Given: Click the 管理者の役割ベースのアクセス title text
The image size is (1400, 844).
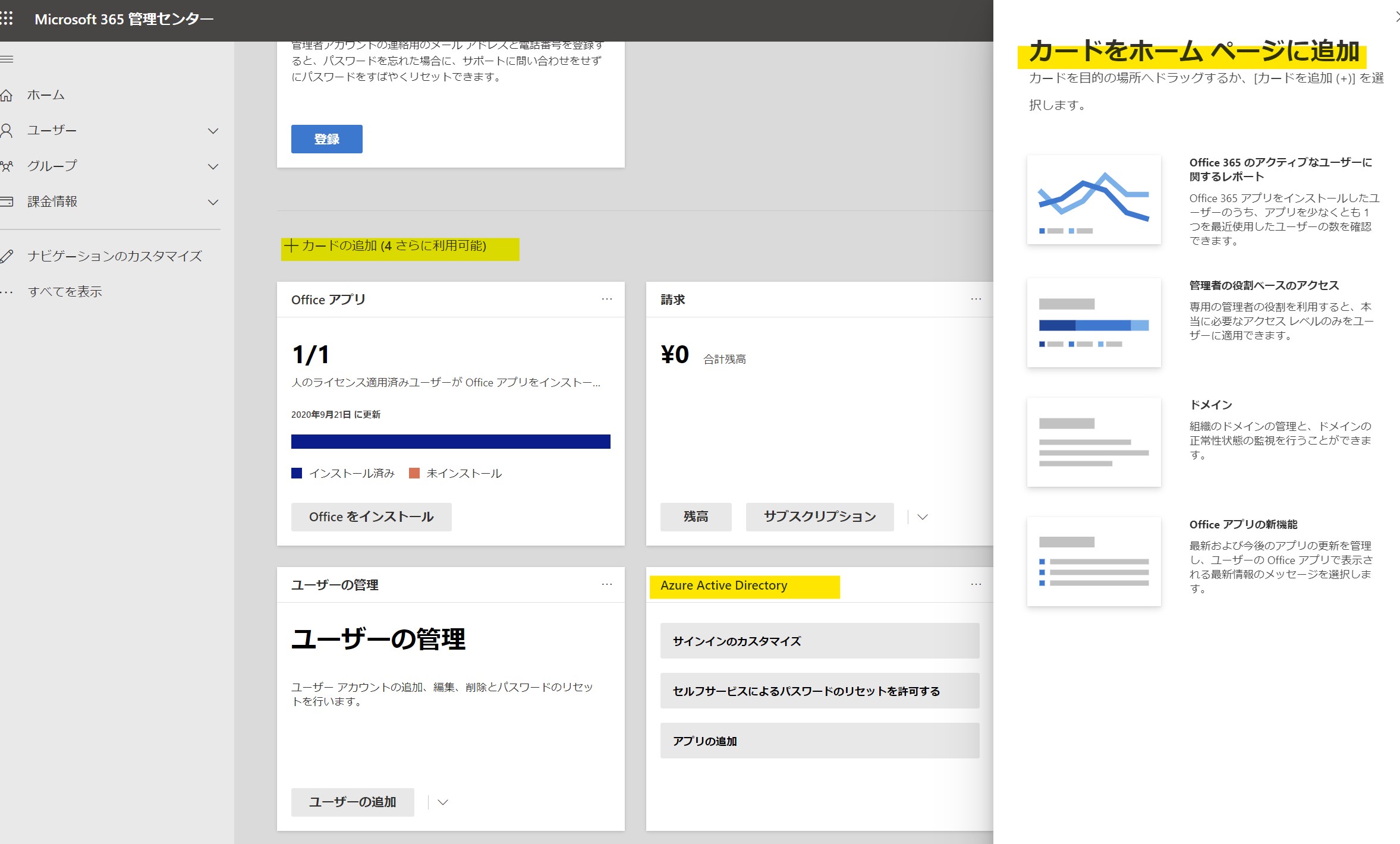Looking at the screenshot, I should (x=1264, y=285).
